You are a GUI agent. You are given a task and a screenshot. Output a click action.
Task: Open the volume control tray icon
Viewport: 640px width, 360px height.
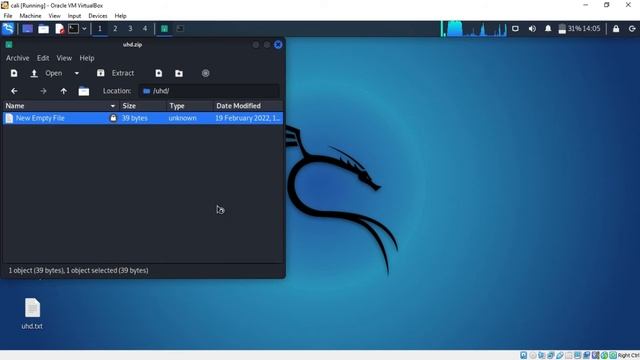pos(532,29)
